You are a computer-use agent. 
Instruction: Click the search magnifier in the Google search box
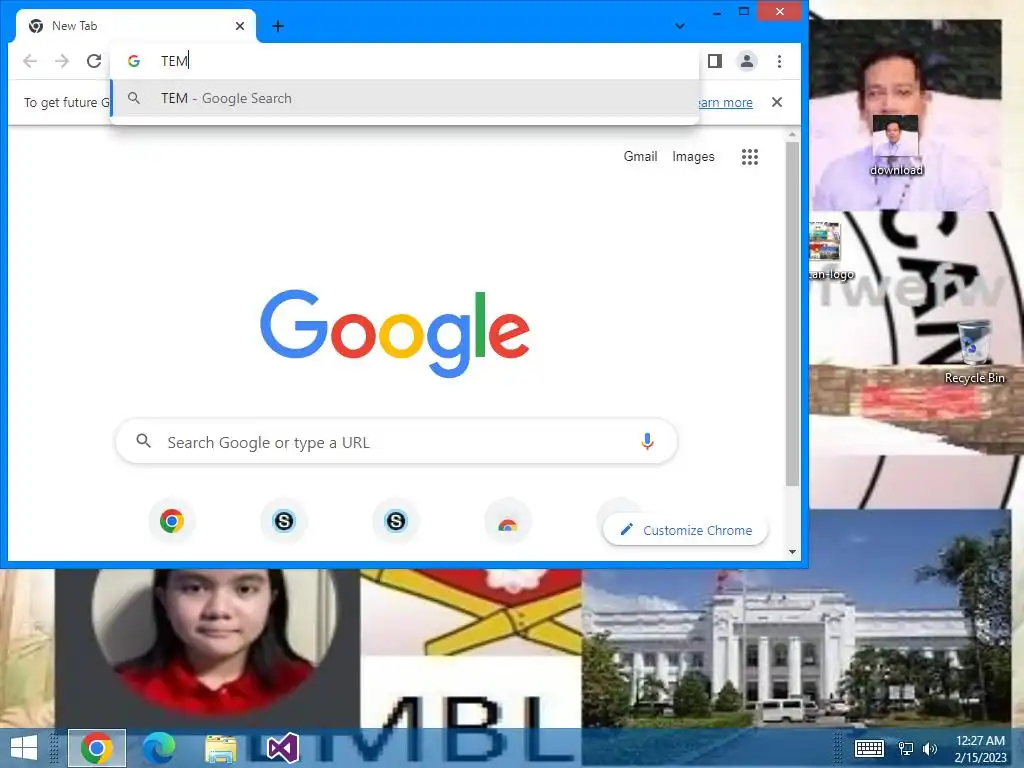coord(144,441)
